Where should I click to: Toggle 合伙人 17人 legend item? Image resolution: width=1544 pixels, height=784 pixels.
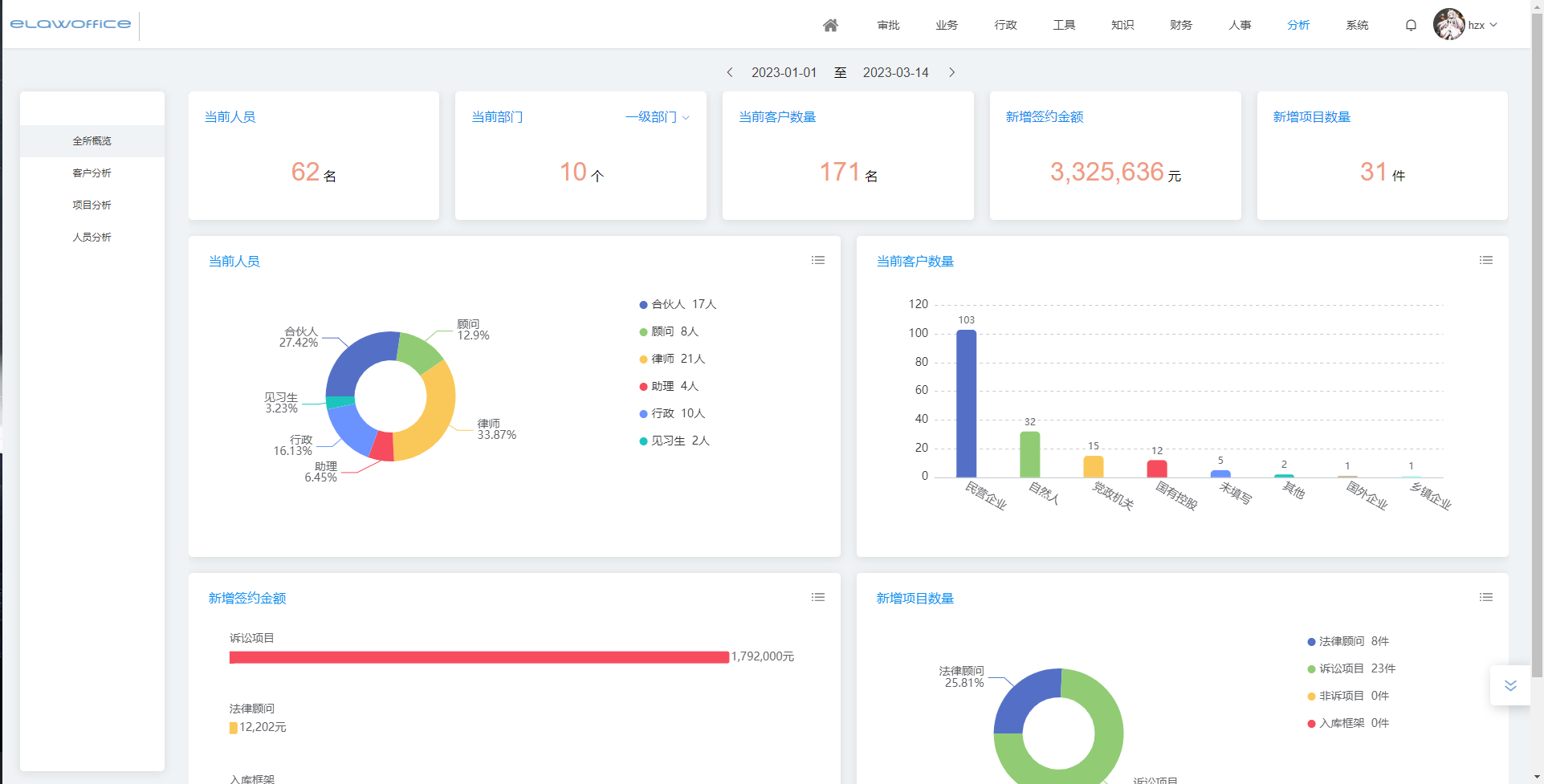coord(678,304)
